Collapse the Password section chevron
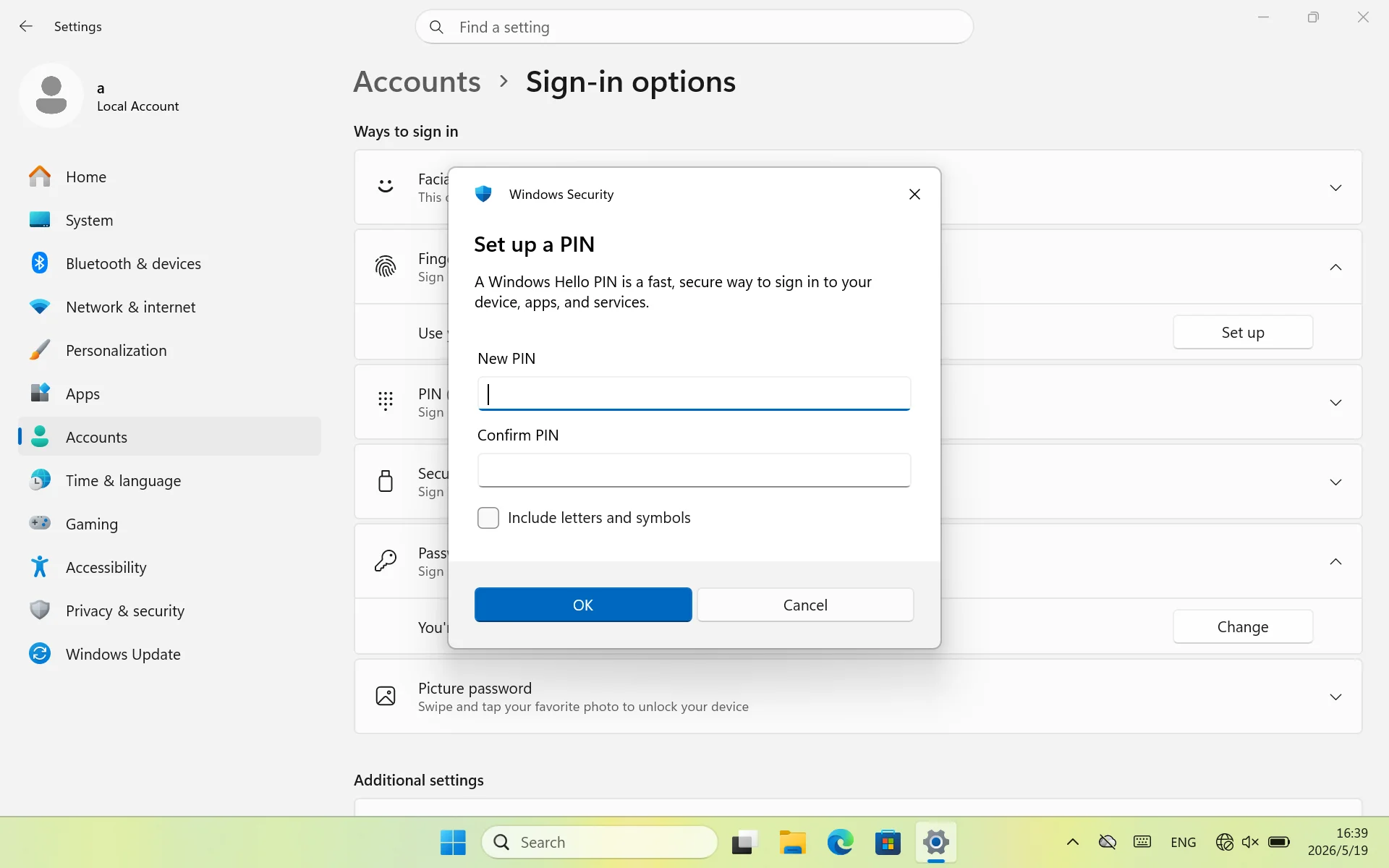 pos(1335,561)
